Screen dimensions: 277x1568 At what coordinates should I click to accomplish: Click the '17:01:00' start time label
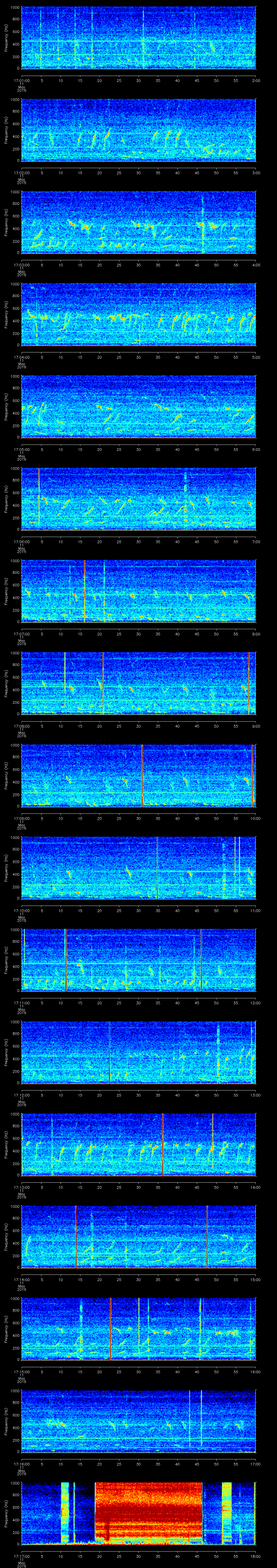coord(21,80)
